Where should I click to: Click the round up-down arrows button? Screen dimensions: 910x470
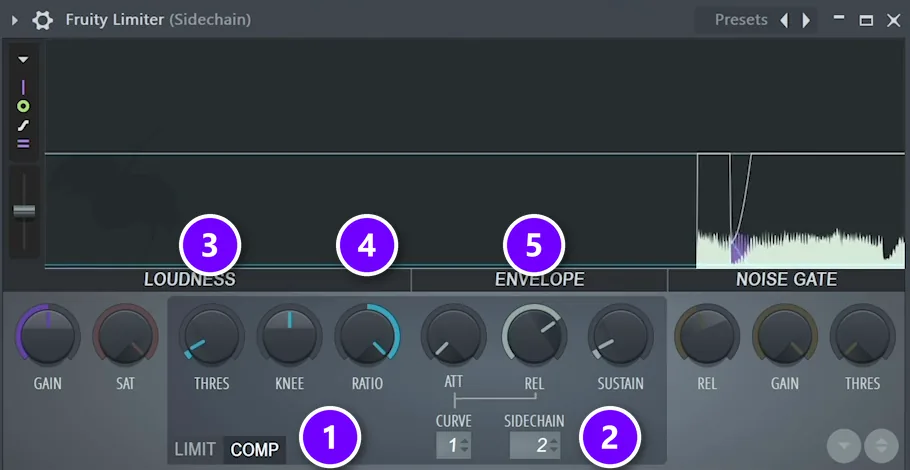pos(881,446)
